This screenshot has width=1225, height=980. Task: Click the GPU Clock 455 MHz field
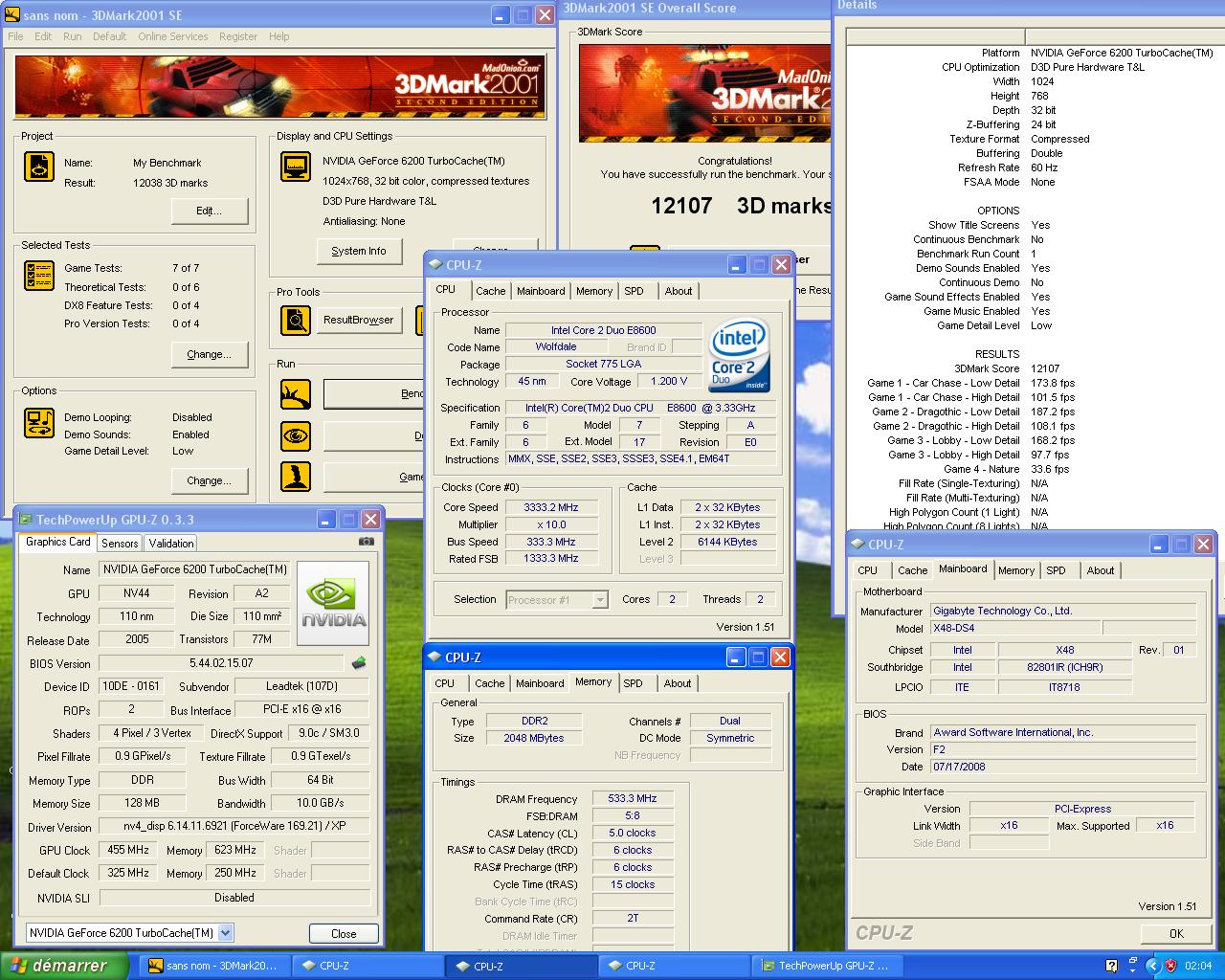point(128,850)
